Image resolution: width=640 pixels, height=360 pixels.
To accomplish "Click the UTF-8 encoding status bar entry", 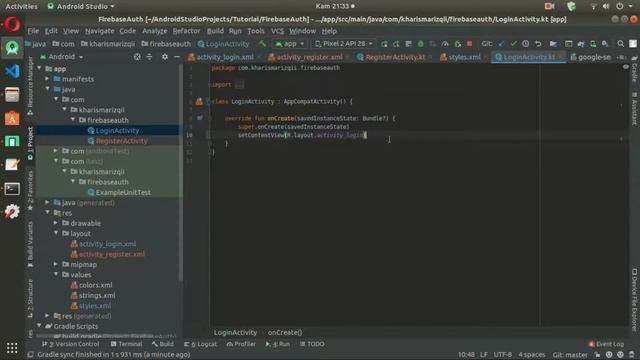I will click(503, 355).
